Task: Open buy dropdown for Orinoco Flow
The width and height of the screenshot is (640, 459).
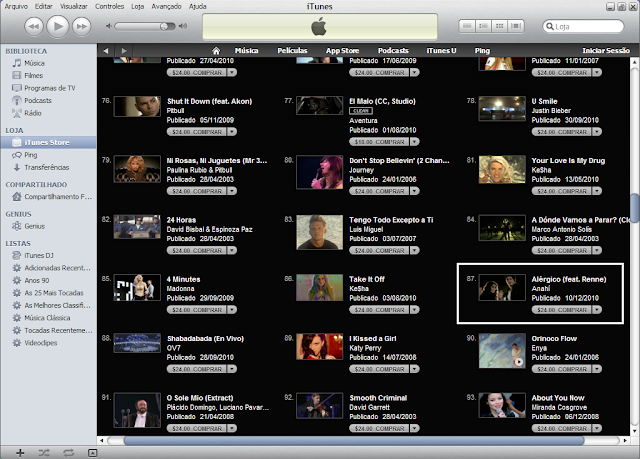Action: [x=597, y=369]
